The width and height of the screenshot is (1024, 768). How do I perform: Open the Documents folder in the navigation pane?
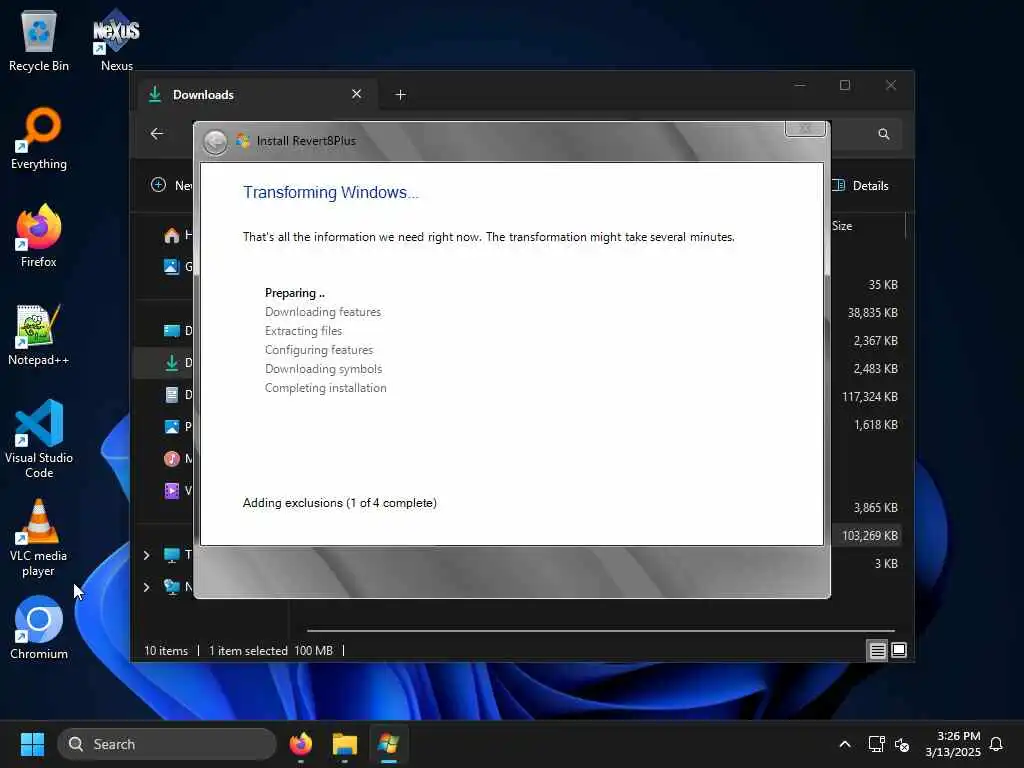pos(177,394)
